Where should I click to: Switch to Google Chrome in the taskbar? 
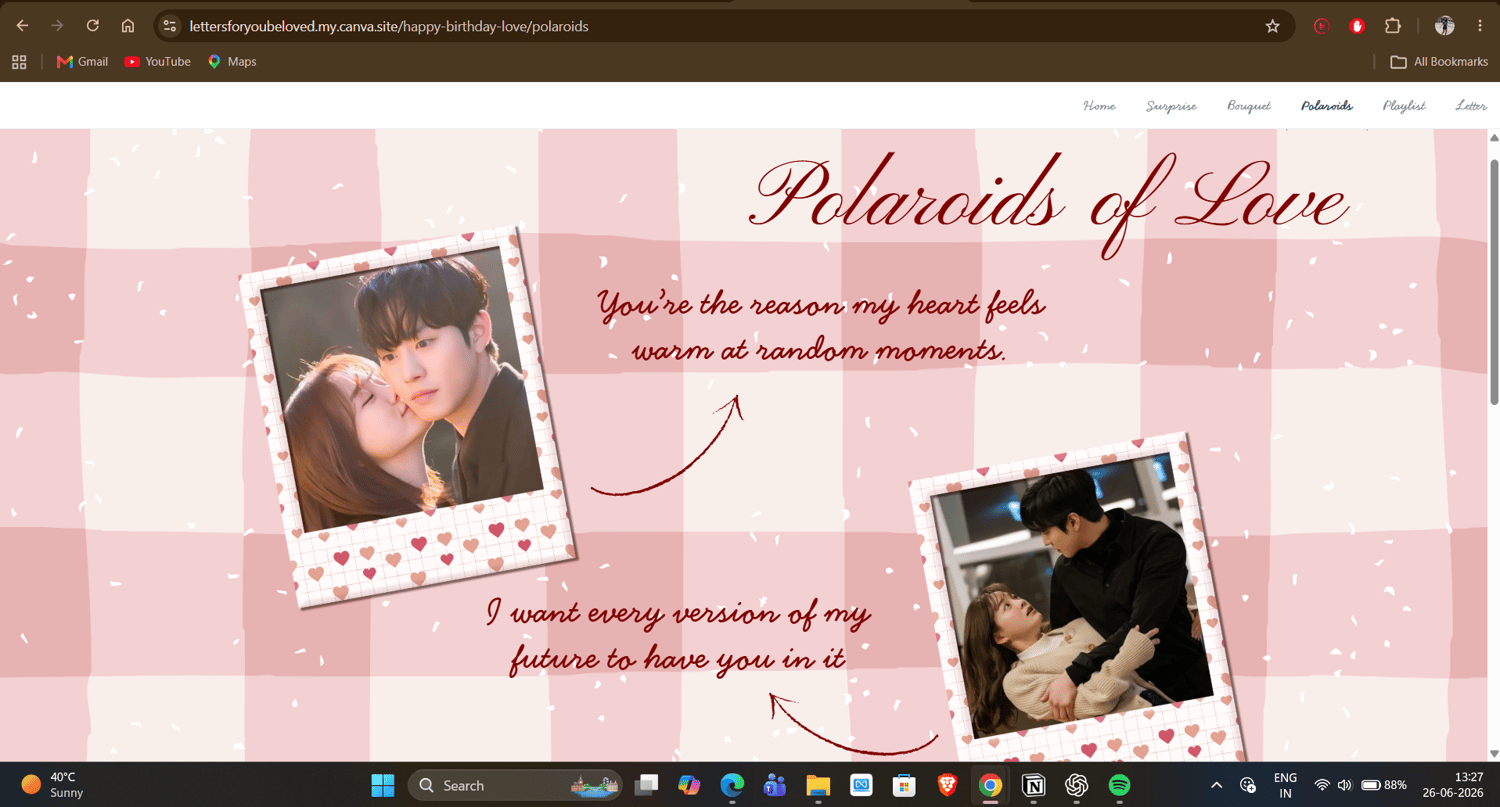(x=990, y=785)
